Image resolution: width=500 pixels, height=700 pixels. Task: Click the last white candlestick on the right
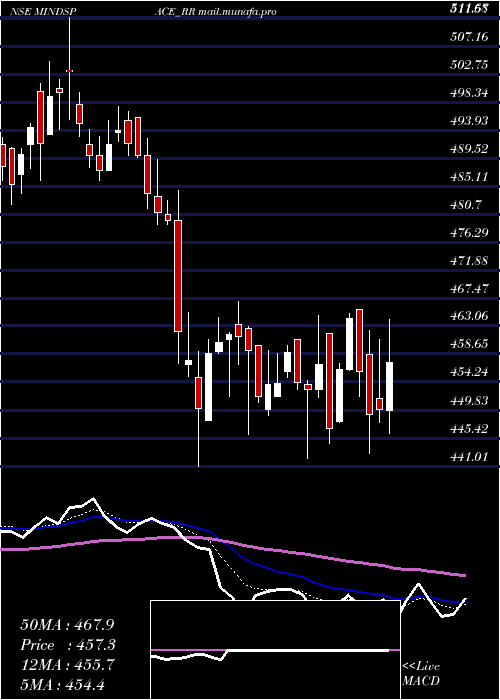(390, 387)
